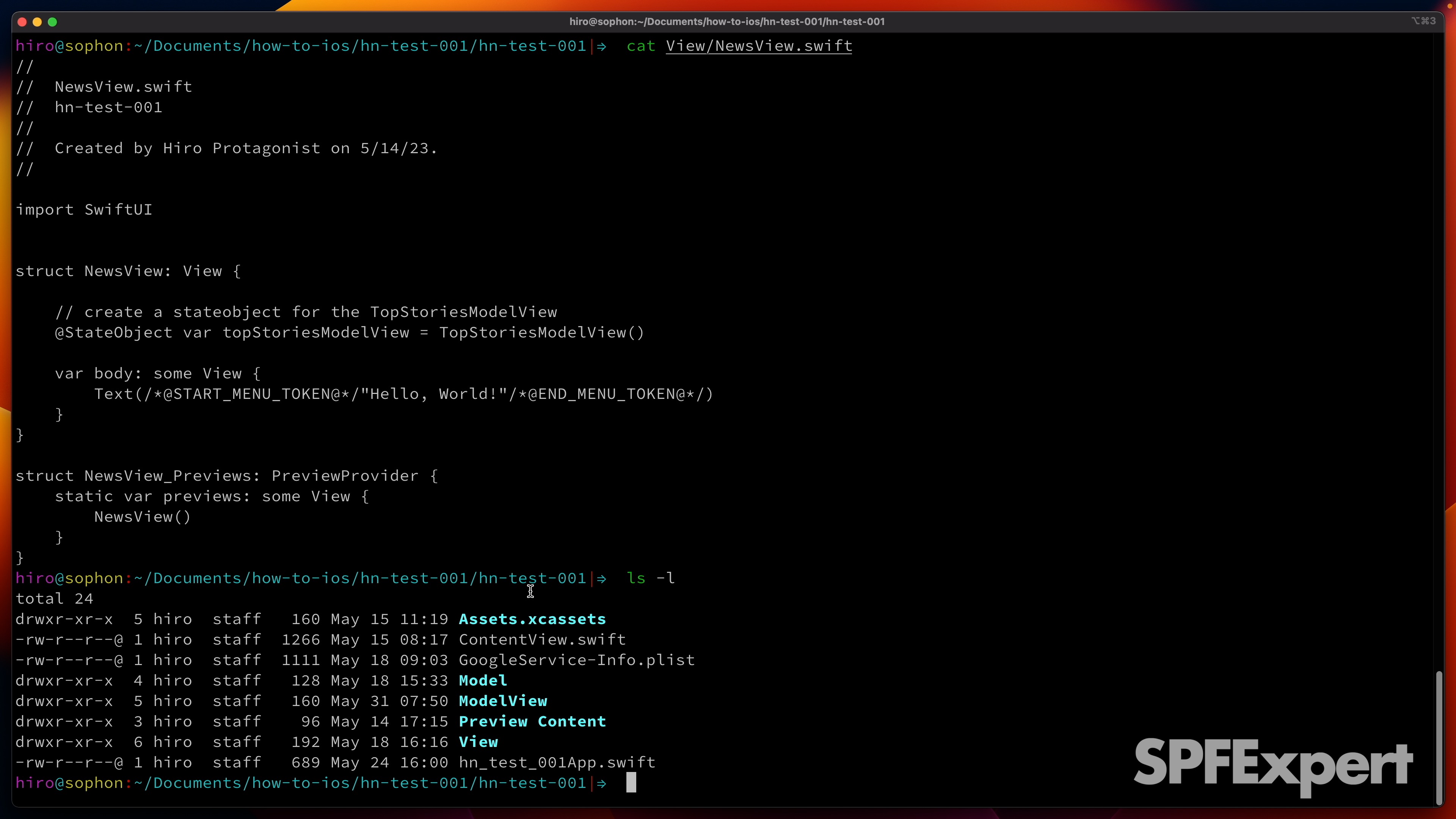Click 'struct NewsView: View {' line

[x=128, y=271]
